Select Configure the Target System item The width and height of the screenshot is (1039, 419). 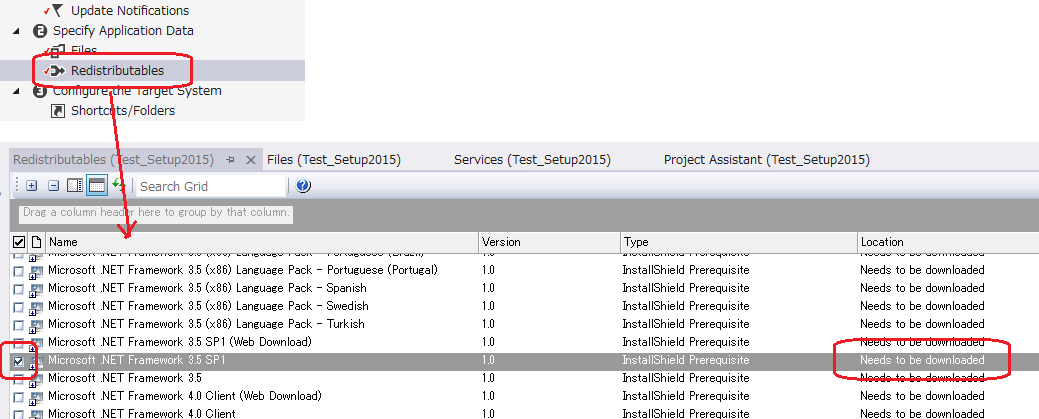tap(137, 91)
